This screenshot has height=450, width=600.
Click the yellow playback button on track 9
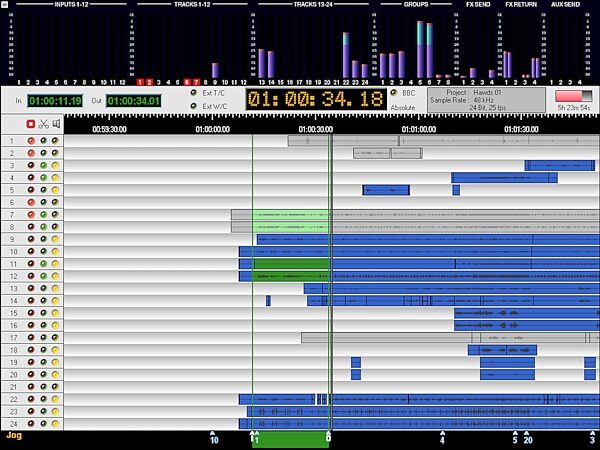(55, 239)
